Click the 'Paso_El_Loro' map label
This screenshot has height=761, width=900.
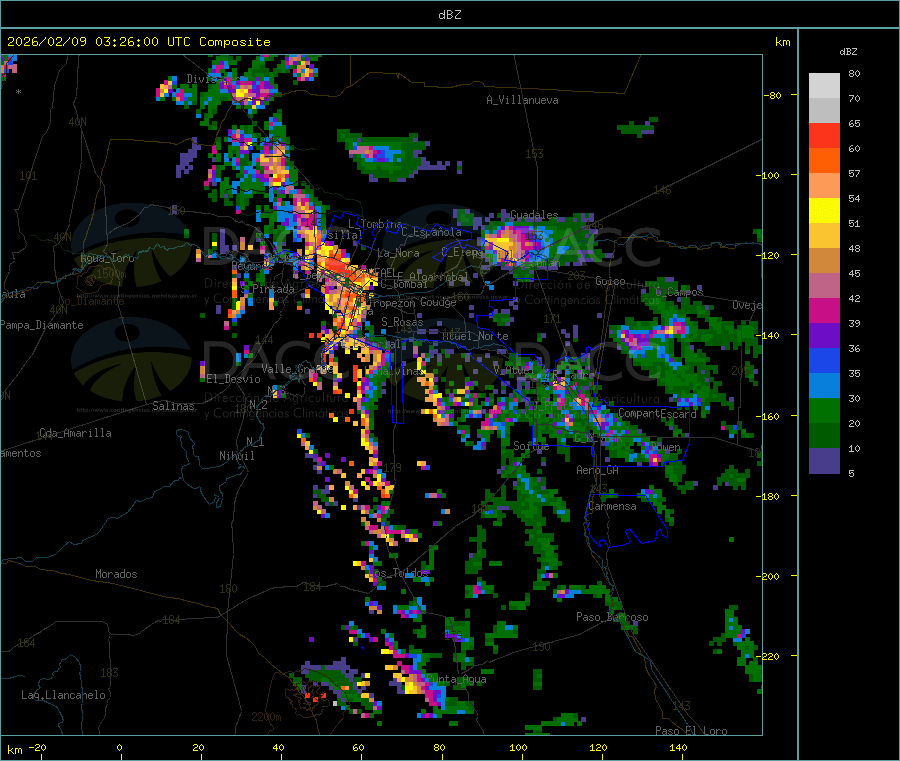click(692, 731)
